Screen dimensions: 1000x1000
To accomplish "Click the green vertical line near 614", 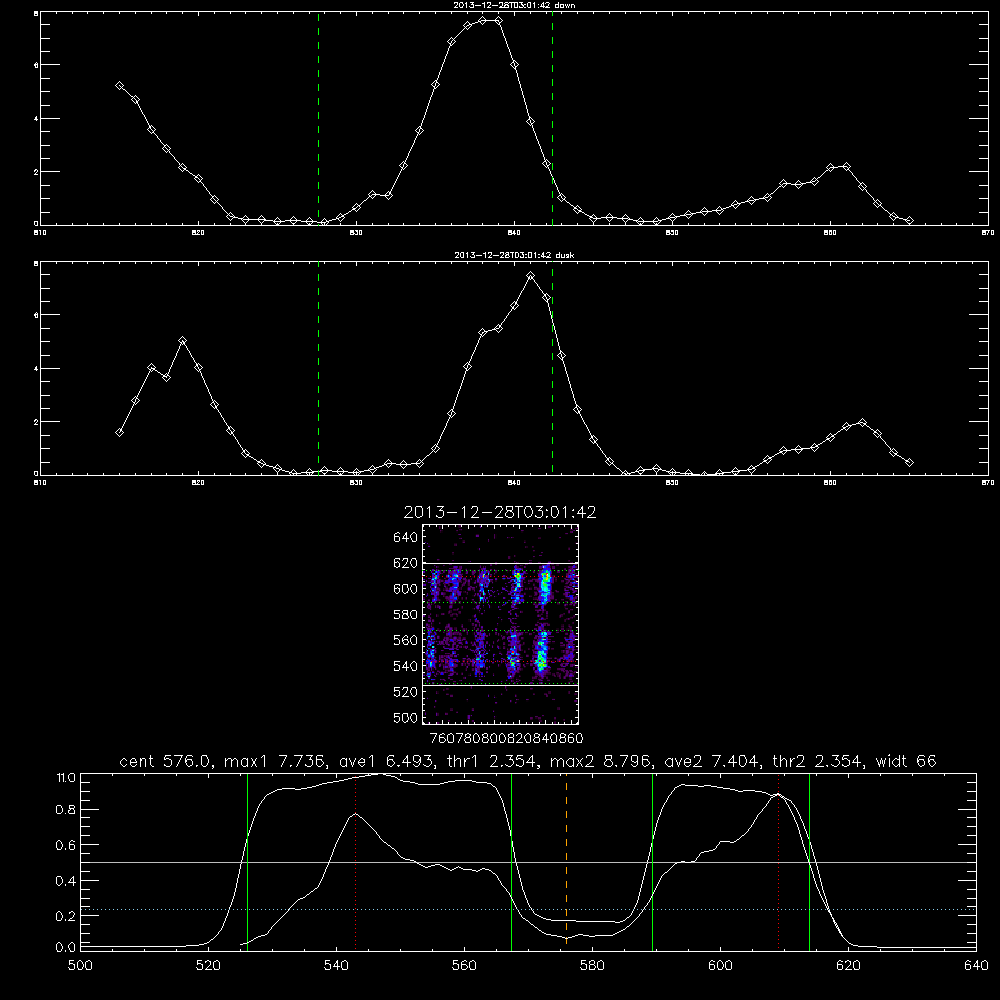I will click(x=809, y=861).
